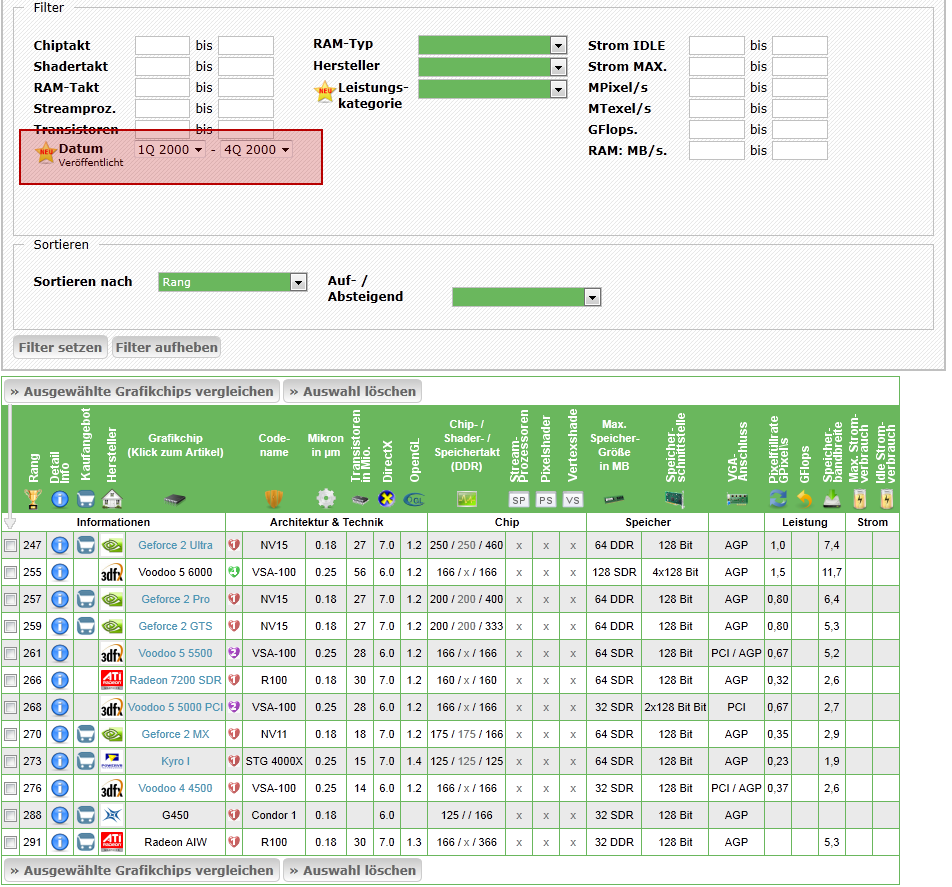The height and width of the screenshot is (887, 952).
Task: Check the Radeon AIW row checkbox
Action: (10, 842)
